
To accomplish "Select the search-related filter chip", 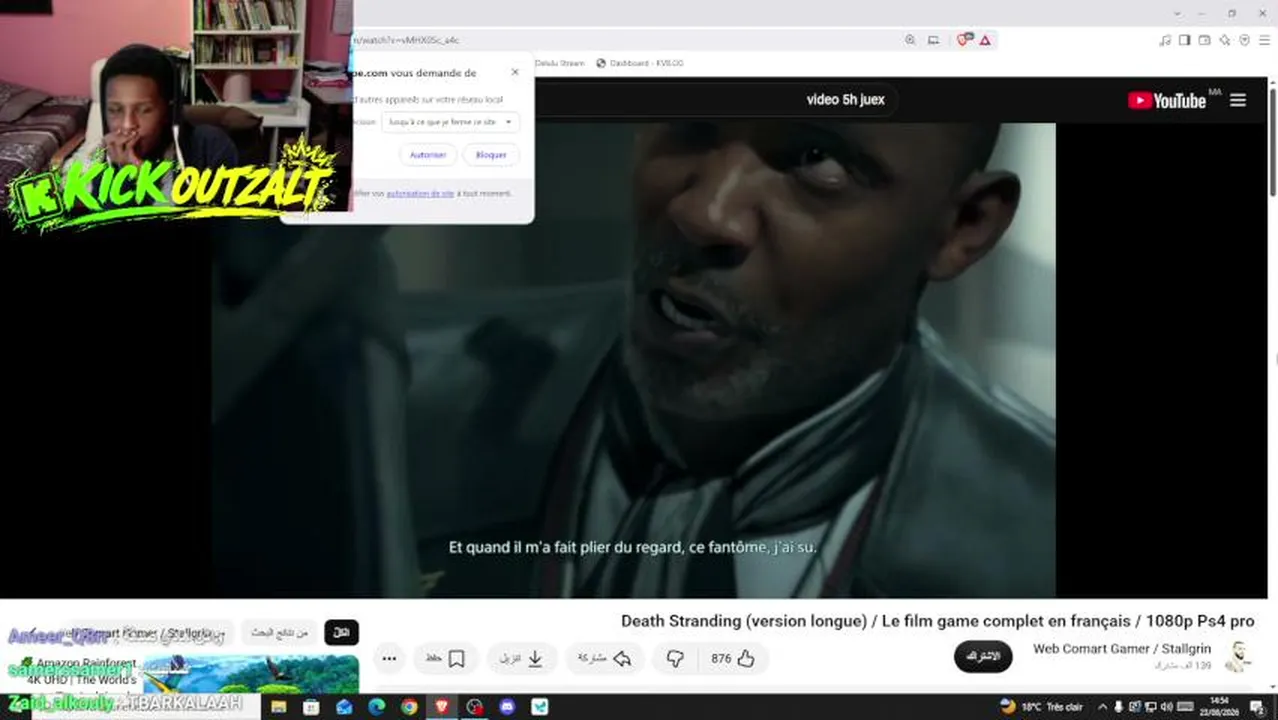I will [279, 633].
